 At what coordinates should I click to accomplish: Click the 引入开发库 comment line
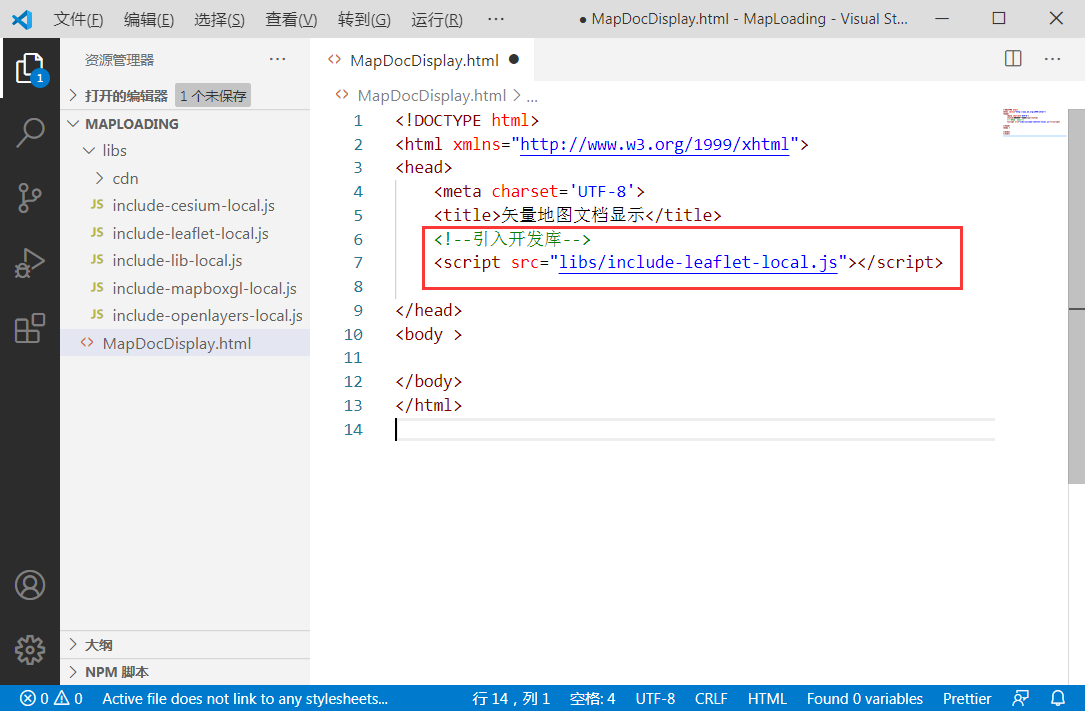[x=512, y=239]
